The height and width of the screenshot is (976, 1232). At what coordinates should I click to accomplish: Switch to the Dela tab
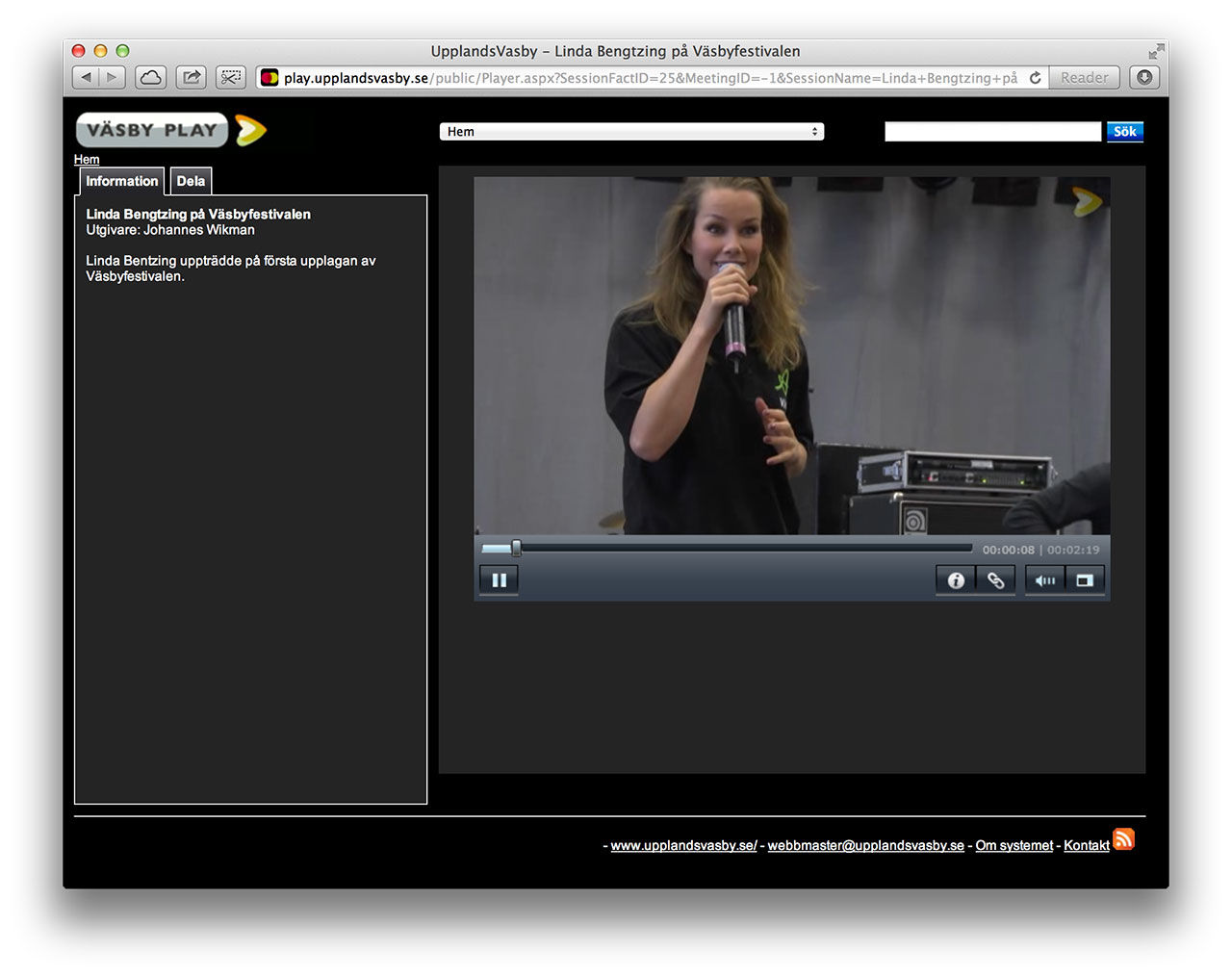(191, 181)
